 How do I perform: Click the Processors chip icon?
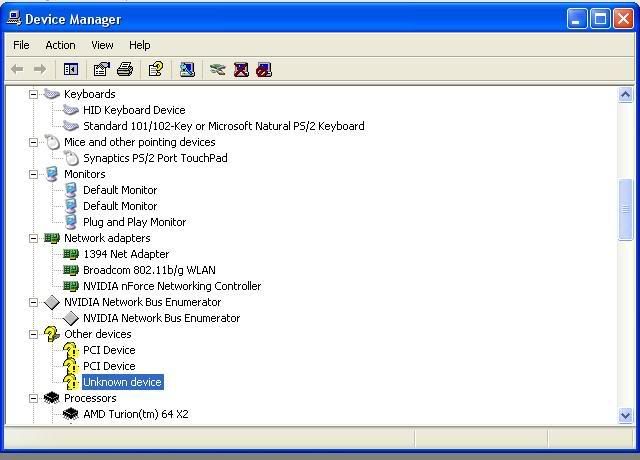[x=52, y=398]
